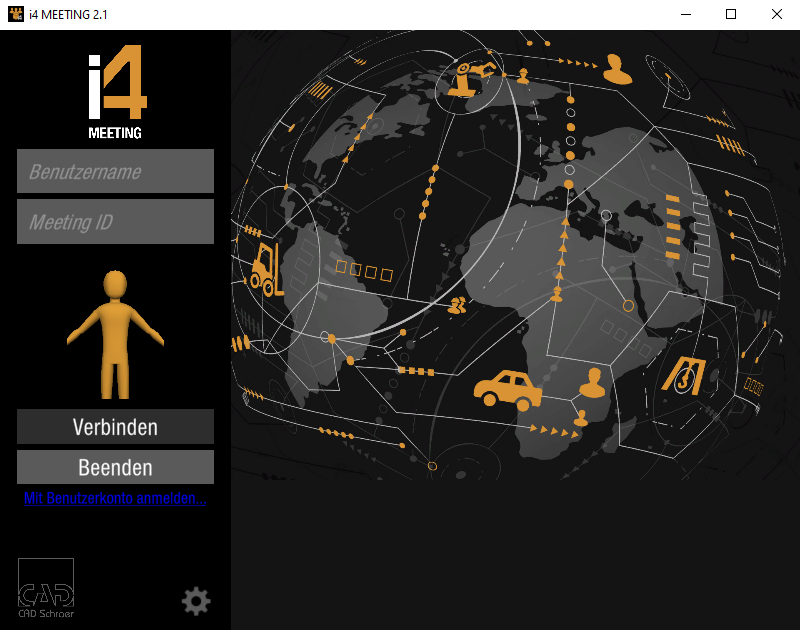
Task: Click the group of people icon on the globe
Action: [458, 305]
